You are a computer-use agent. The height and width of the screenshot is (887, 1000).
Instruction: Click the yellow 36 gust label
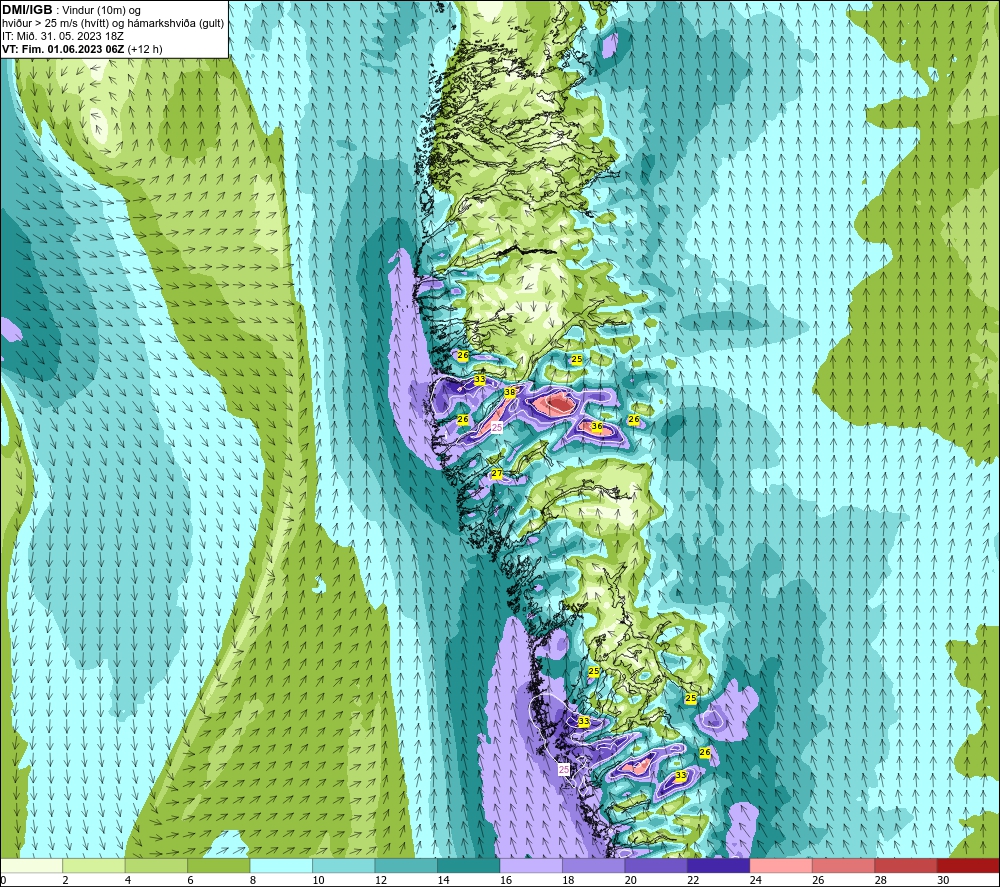(x=597, y=427)
